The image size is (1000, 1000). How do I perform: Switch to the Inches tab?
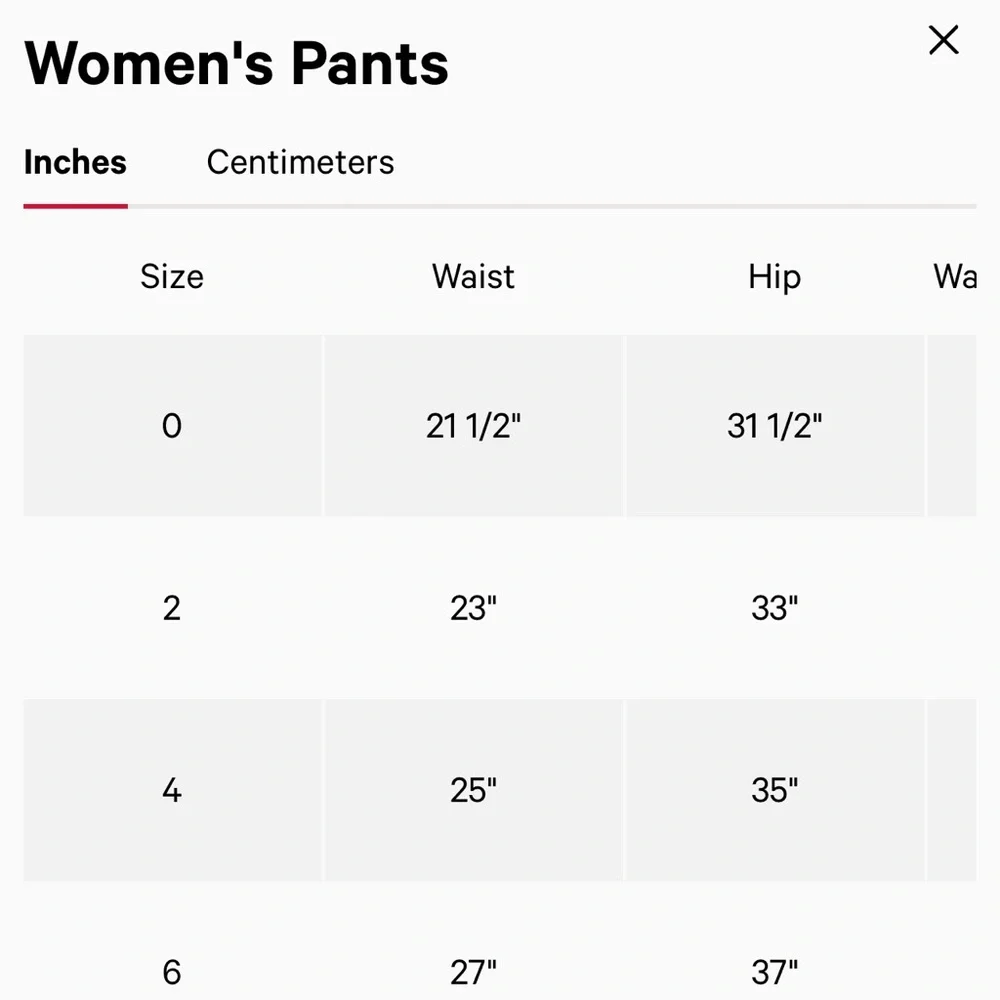click(75, 162)
